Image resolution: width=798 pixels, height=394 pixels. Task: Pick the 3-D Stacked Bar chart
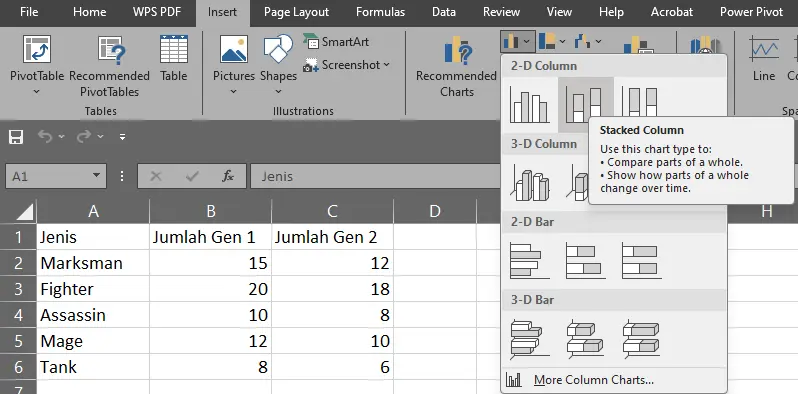585,338
